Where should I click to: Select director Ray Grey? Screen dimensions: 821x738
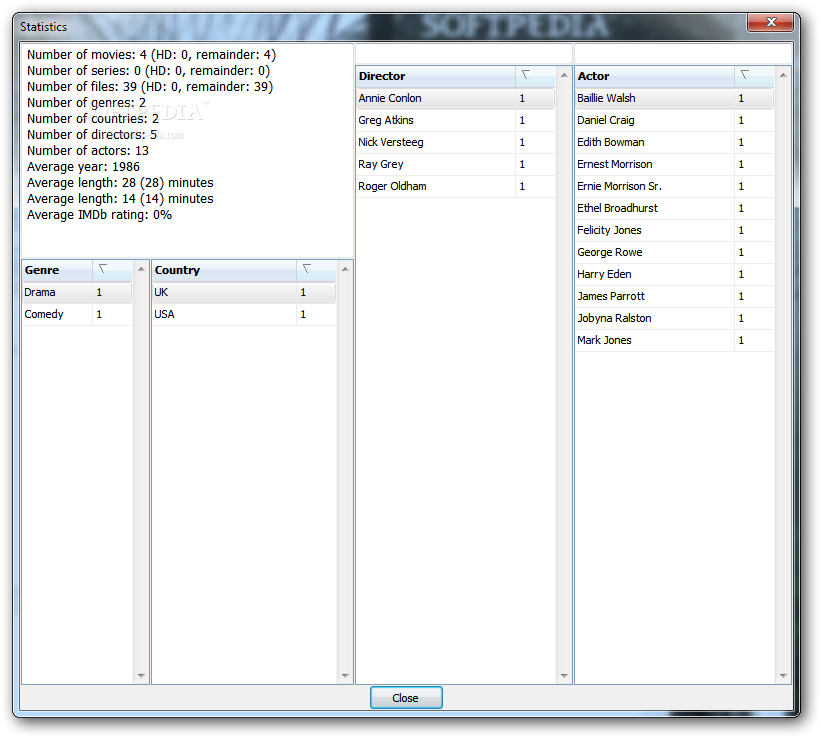point(456,164)
